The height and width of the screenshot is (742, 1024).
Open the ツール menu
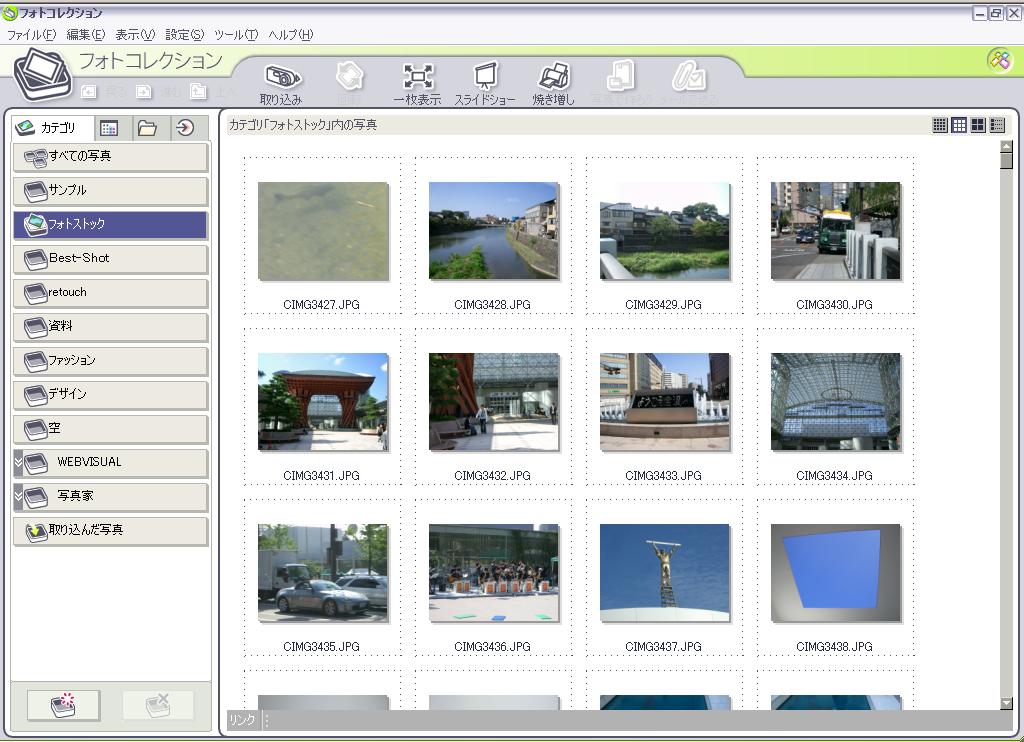[x=236, y=35]
